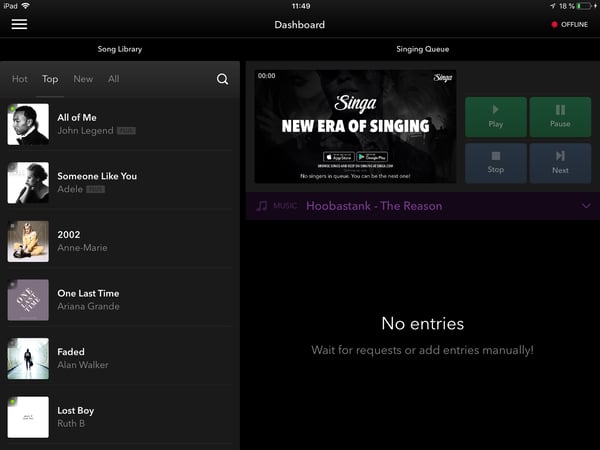Viewport: 600px width, 450px height.
Task: Skip with the Next button
Action: tap(560, 163)
